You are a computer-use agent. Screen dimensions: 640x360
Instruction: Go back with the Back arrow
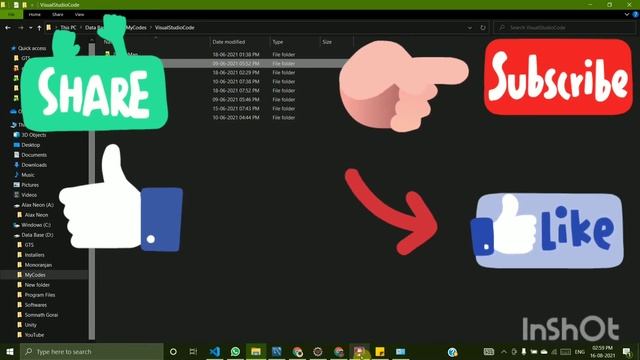pyautogui.click(x=8, y=28)
